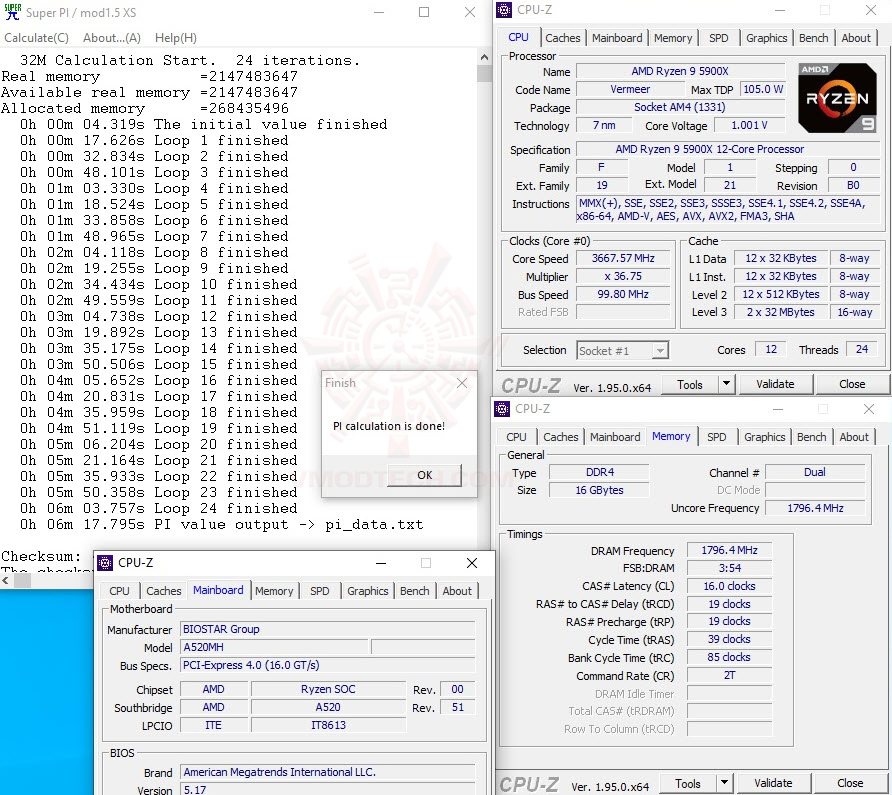
Task: Click the DRAM Frequency value 1796.4 MHz
Action: coord(729,550)
